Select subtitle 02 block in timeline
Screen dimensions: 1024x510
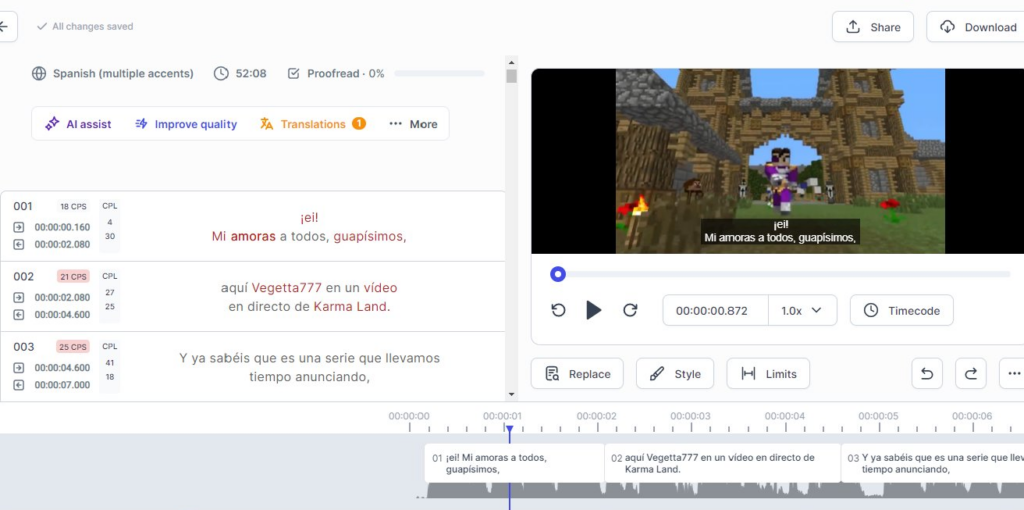click(x=721, y=463)
